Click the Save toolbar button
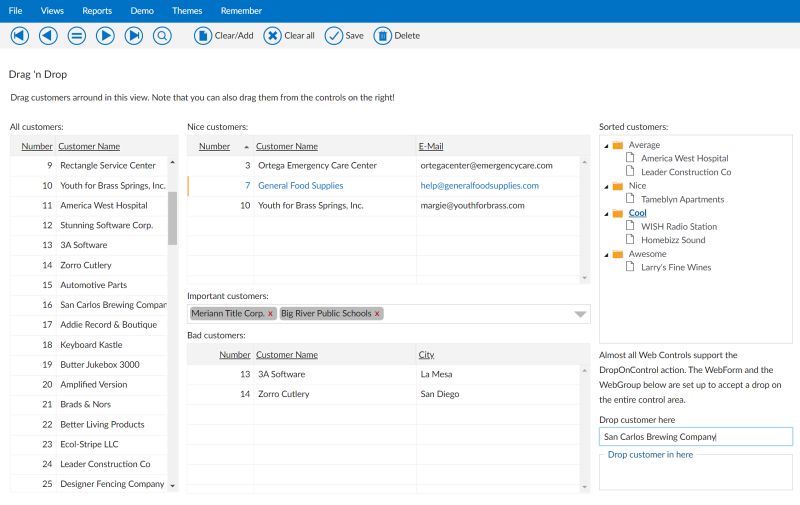The image size is (800, 505). click(344, 36)
